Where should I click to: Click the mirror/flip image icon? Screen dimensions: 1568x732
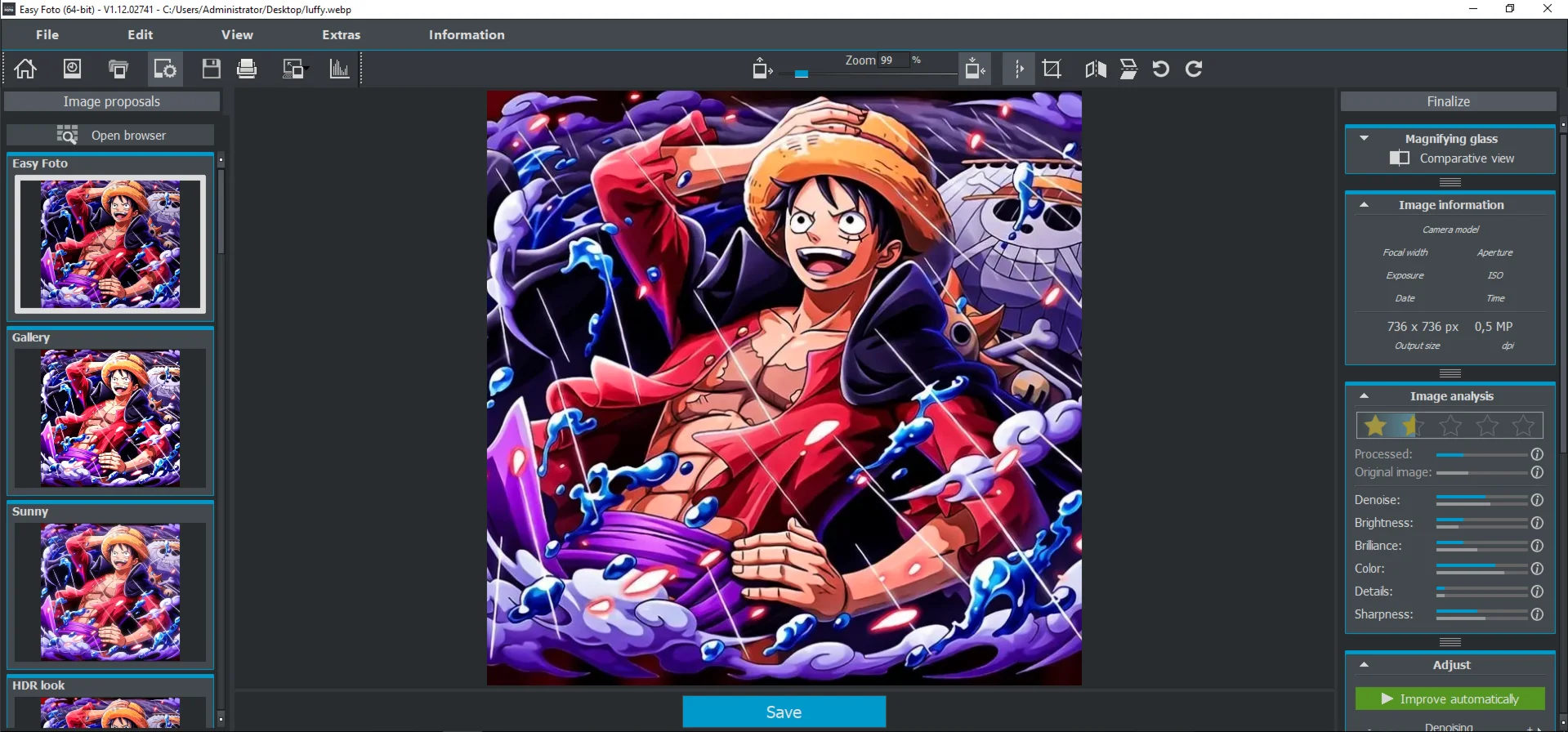(1096, 69)
